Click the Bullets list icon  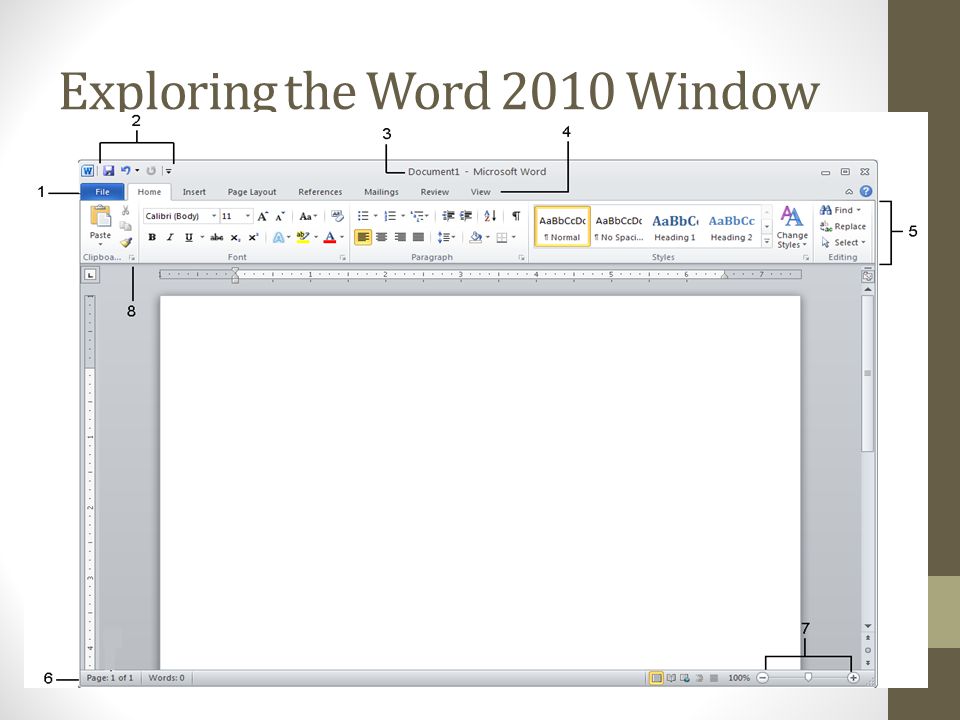pyautogui.click(x=363, y=216)
